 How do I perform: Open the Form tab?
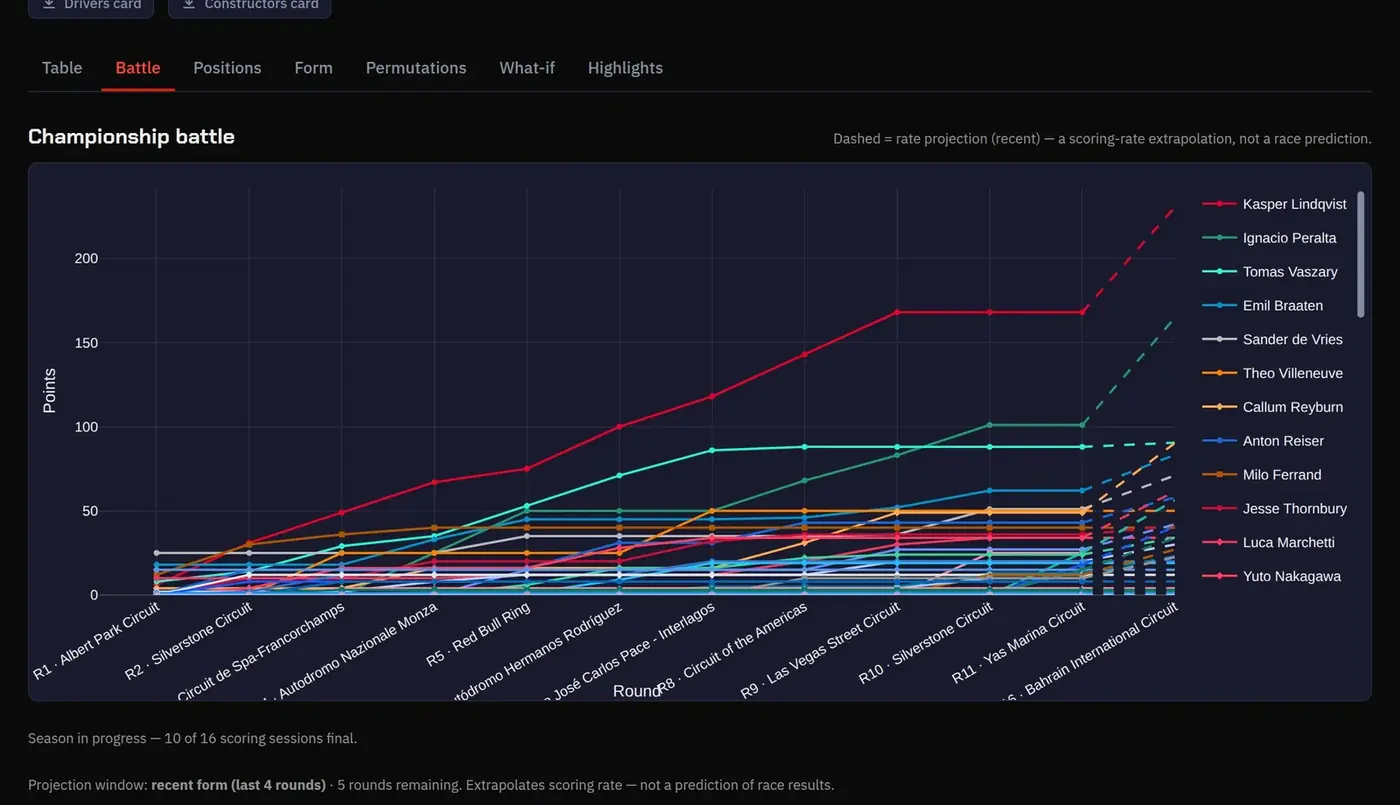tap(313, 68)
